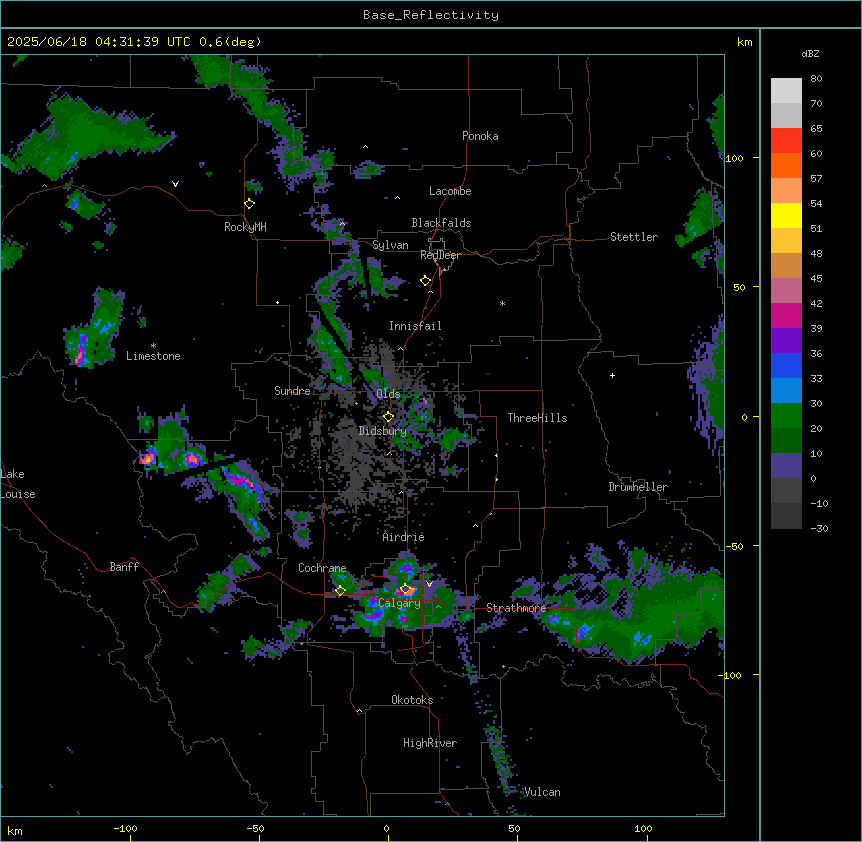The width and height of the screenshot is (862, 842).
Task: Click the Vulcan label
Action: coord(542,792)
